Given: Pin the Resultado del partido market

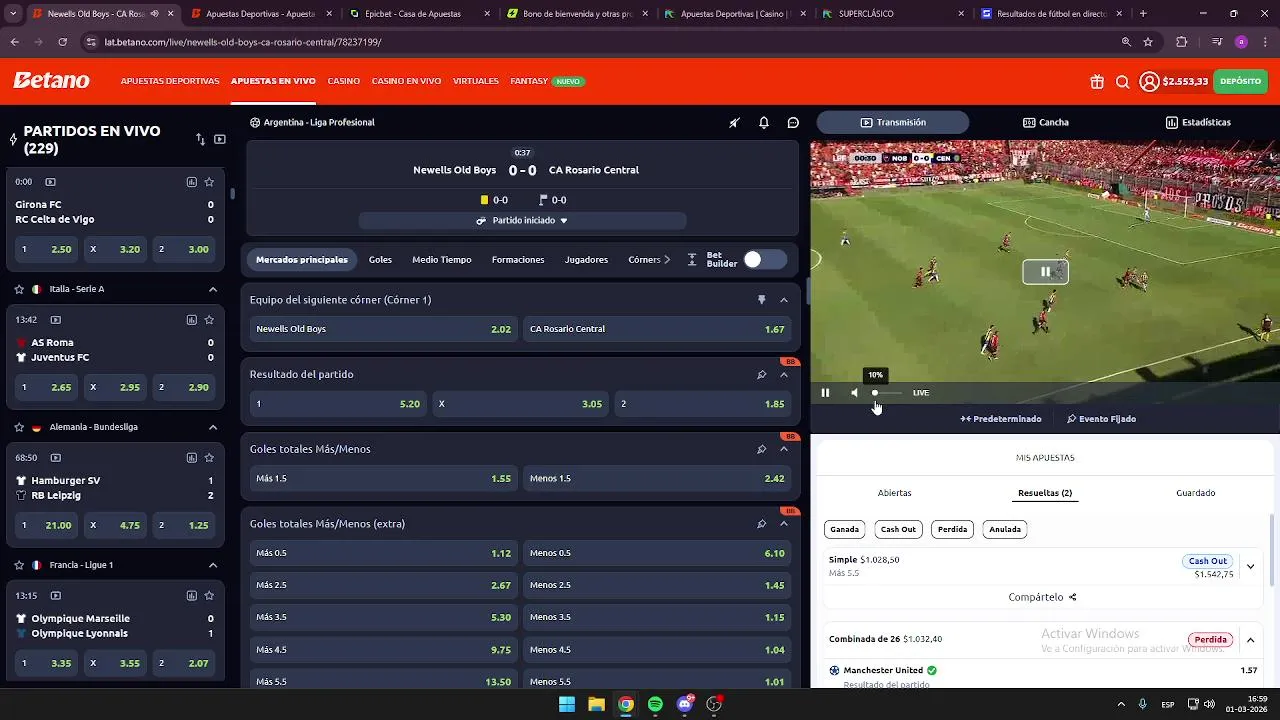Looking at the screenshot, I should point(761,375).
